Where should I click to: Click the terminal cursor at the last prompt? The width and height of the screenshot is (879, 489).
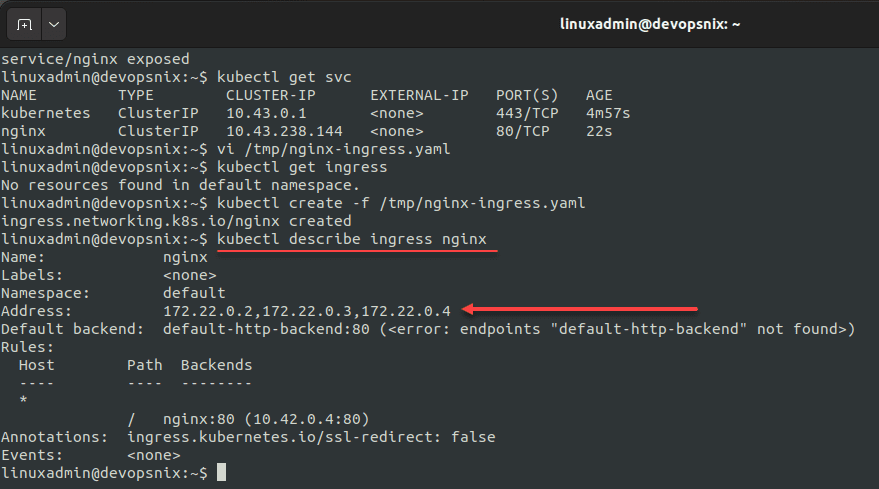tap(221, 472)
